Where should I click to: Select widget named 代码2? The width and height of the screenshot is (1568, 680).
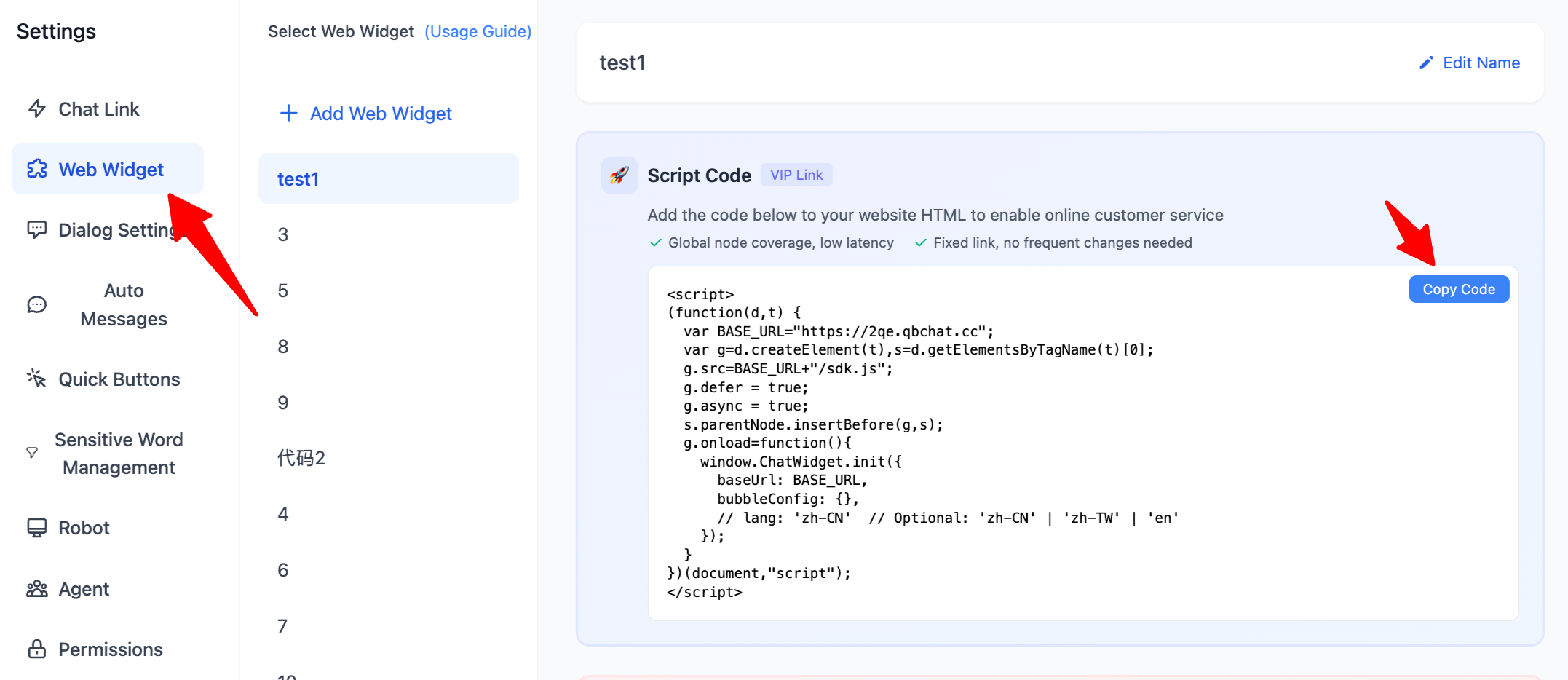(x=389, y=458)
